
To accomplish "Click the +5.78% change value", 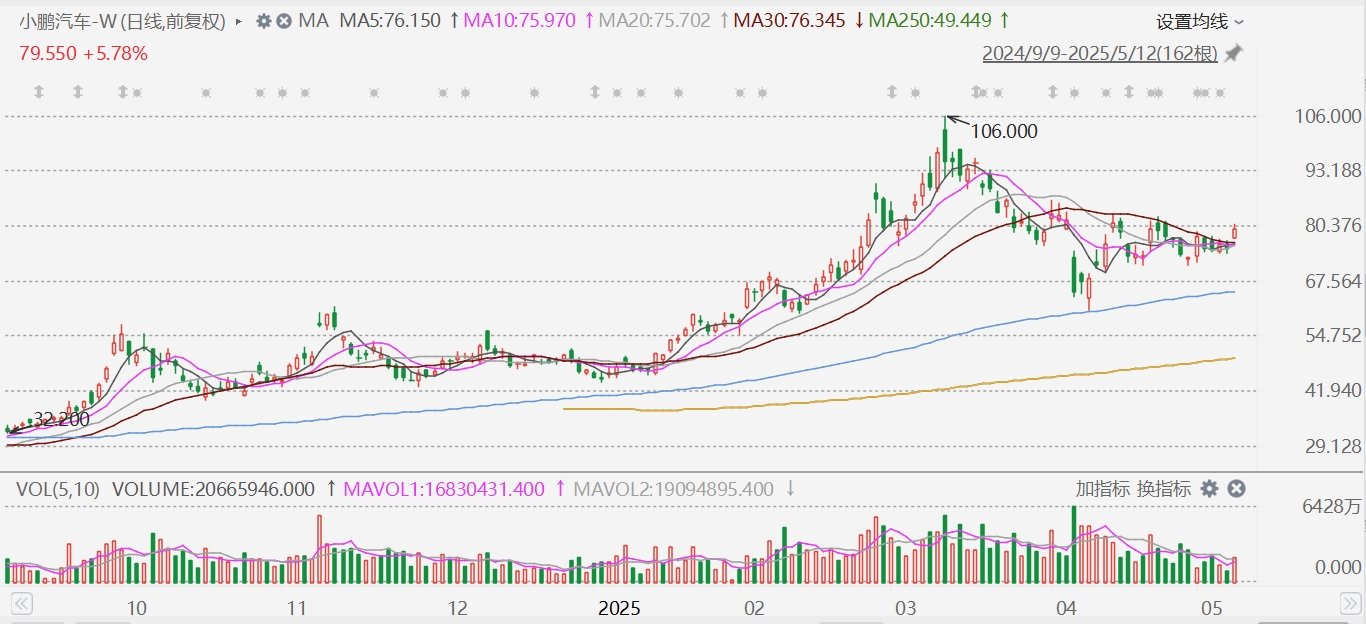I will [x=115, y=53].
